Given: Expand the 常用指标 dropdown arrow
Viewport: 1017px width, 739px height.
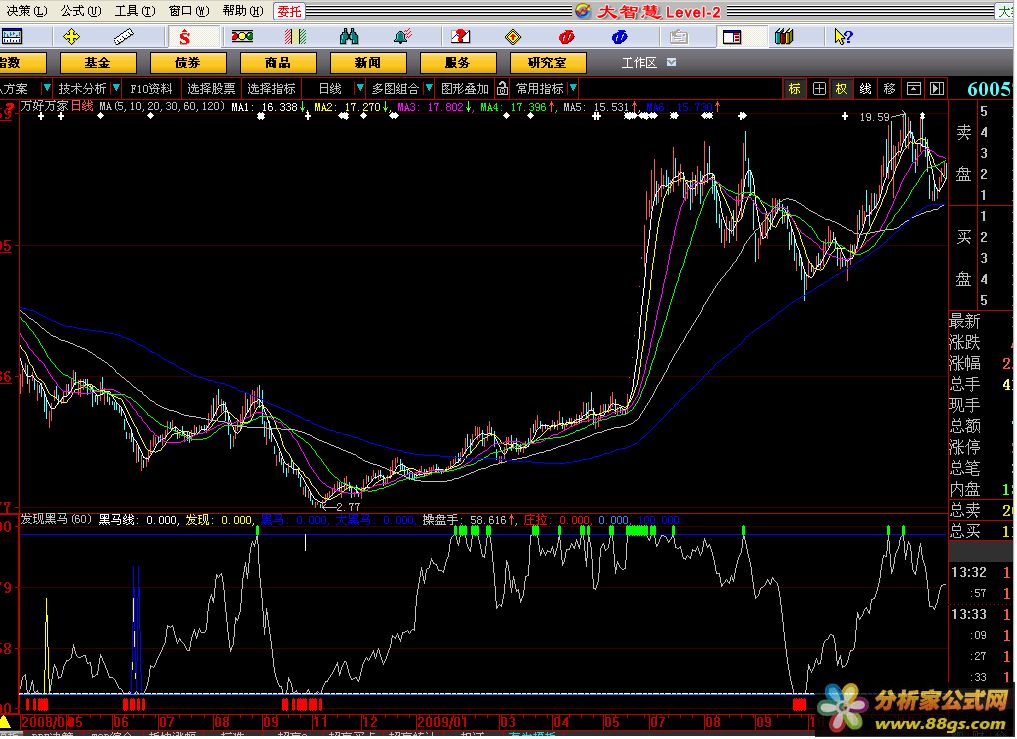Looking at the screenshot, I should (x=573, y=88).
